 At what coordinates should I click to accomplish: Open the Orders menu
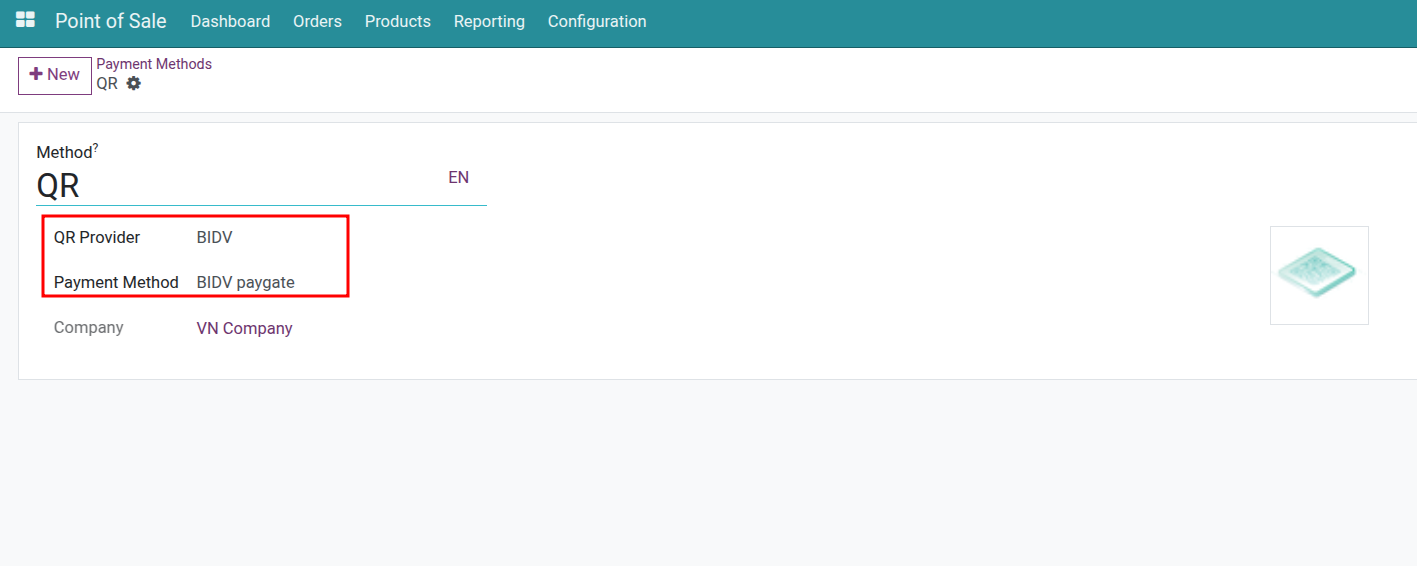tap(317, 21)
